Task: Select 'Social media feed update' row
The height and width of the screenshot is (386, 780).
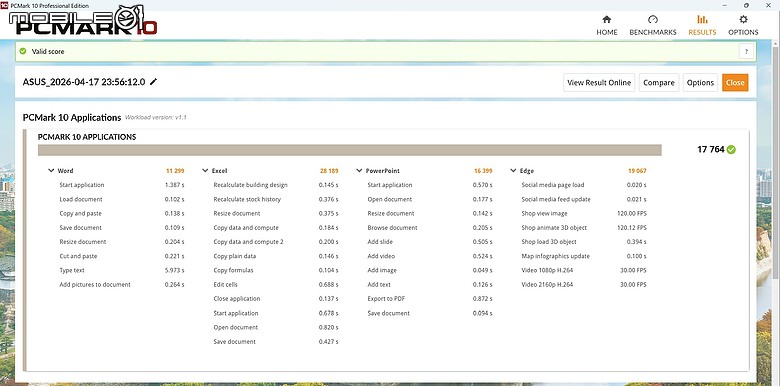Action: tap(584, 199)
